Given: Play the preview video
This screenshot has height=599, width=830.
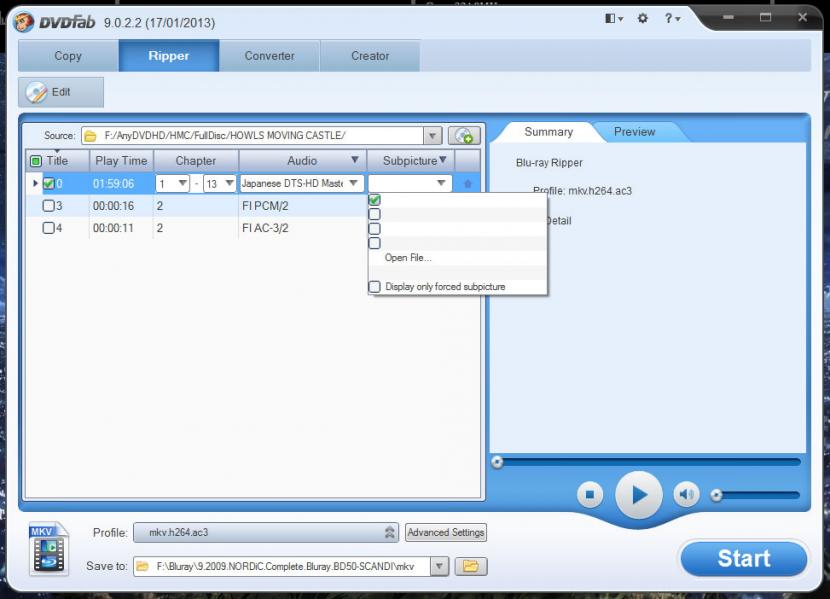Looking at the screenshot, I should tap(639, 495).
